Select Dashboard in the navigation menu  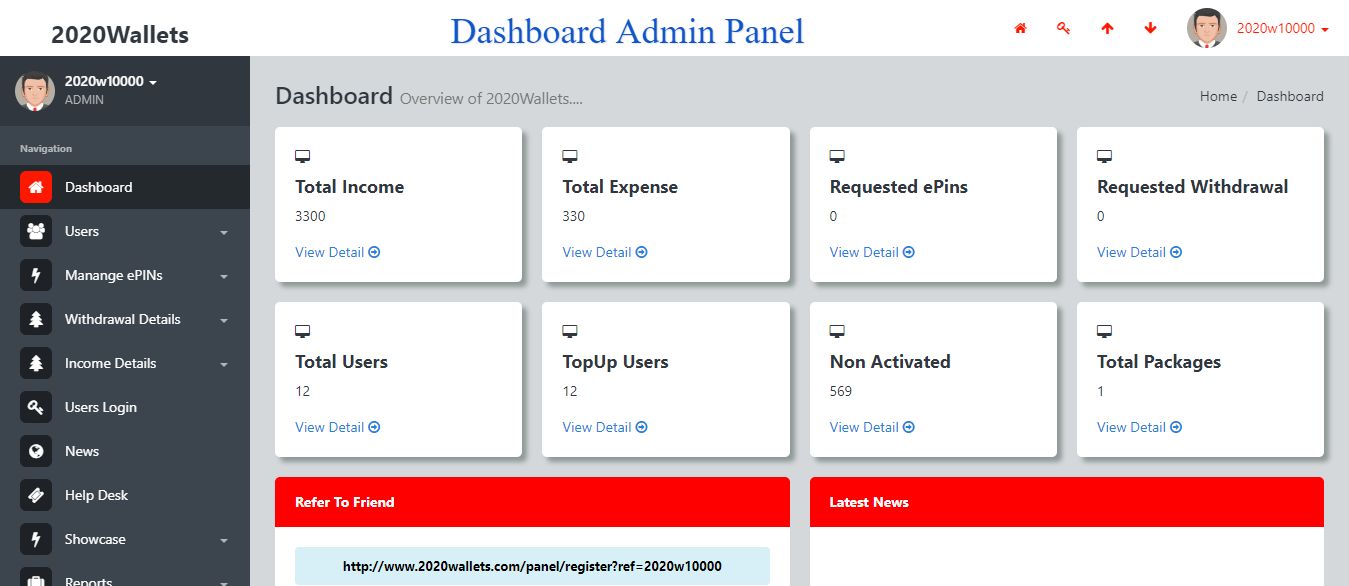(x=125, y=187)
